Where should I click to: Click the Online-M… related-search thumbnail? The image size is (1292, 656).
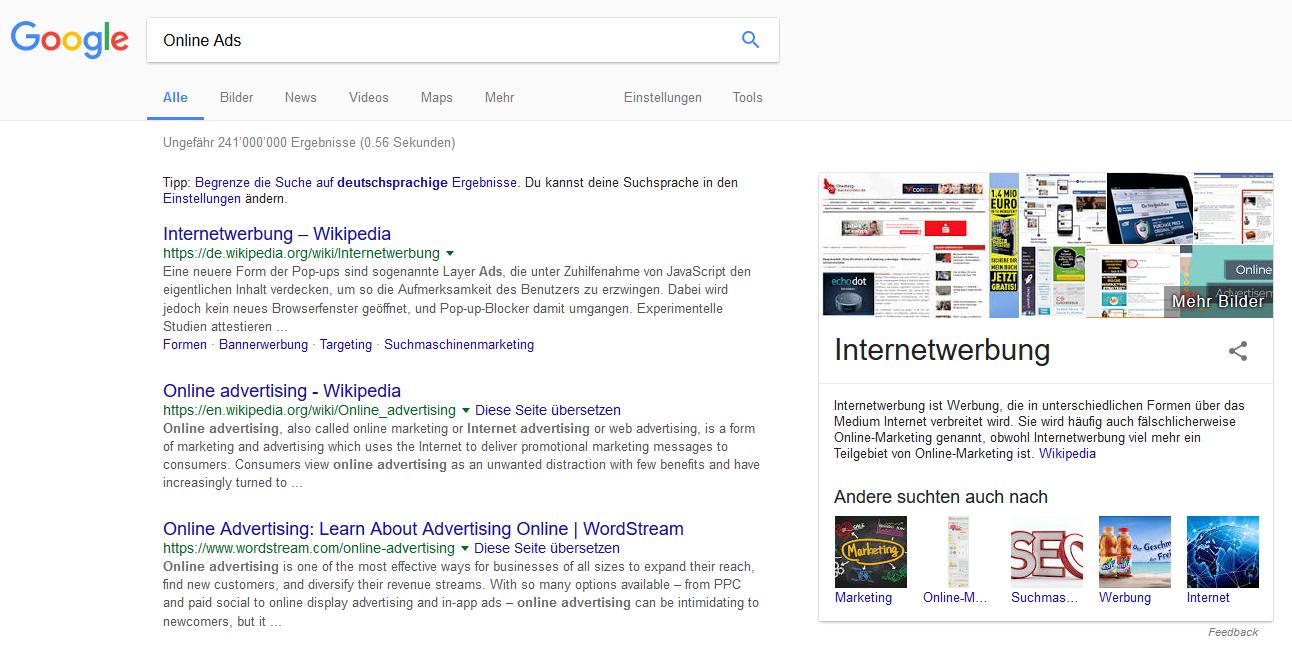tap(958, 551)
